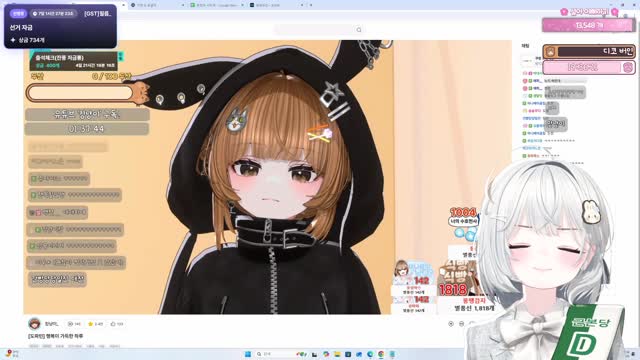Switch to the browser tab with the globe icon
Screen dimensions: 640x360
157,5
